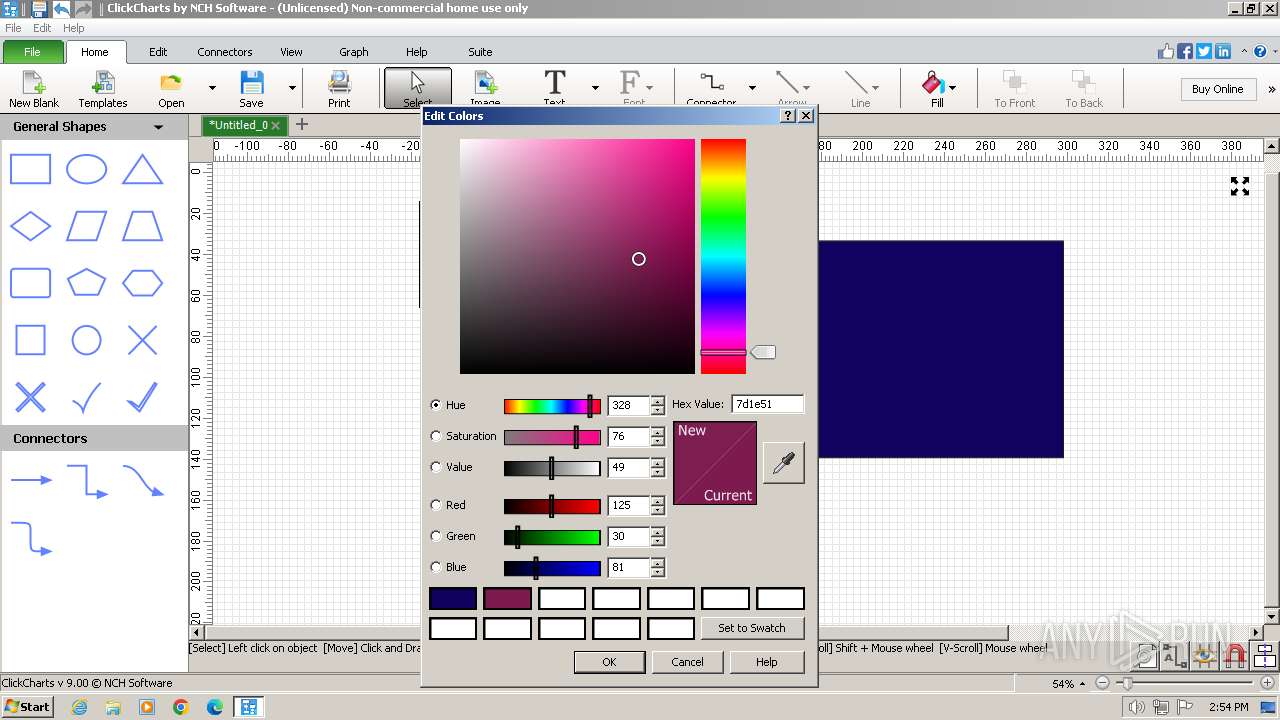Select the Saturation radio button
Image resolution: width=1280 pixels, height=720 pixels.
click(x=436, y=436)
